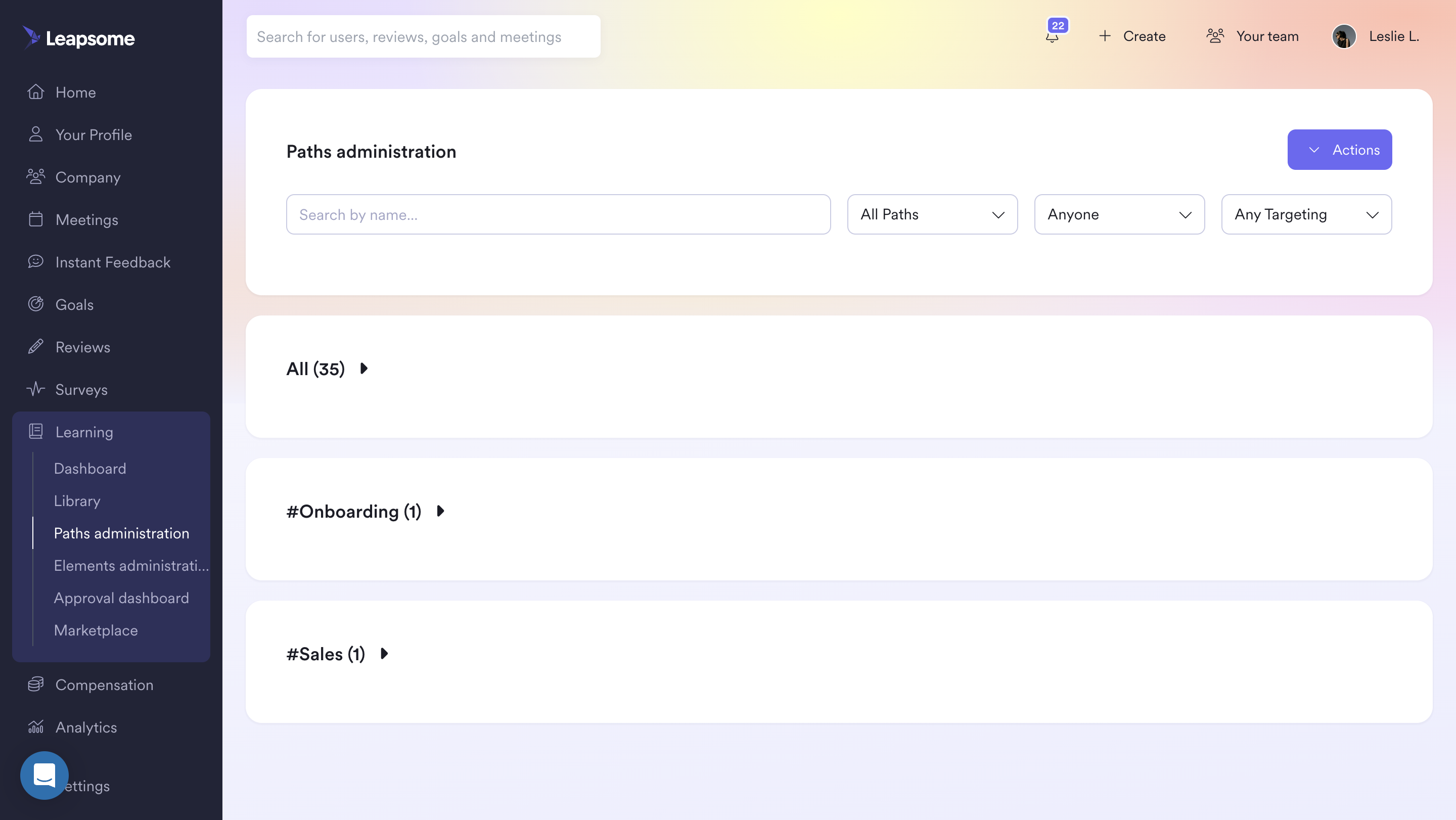1456x820 pixels.
Task: Open the Any Targeting dropdown
Action: 1306,214
